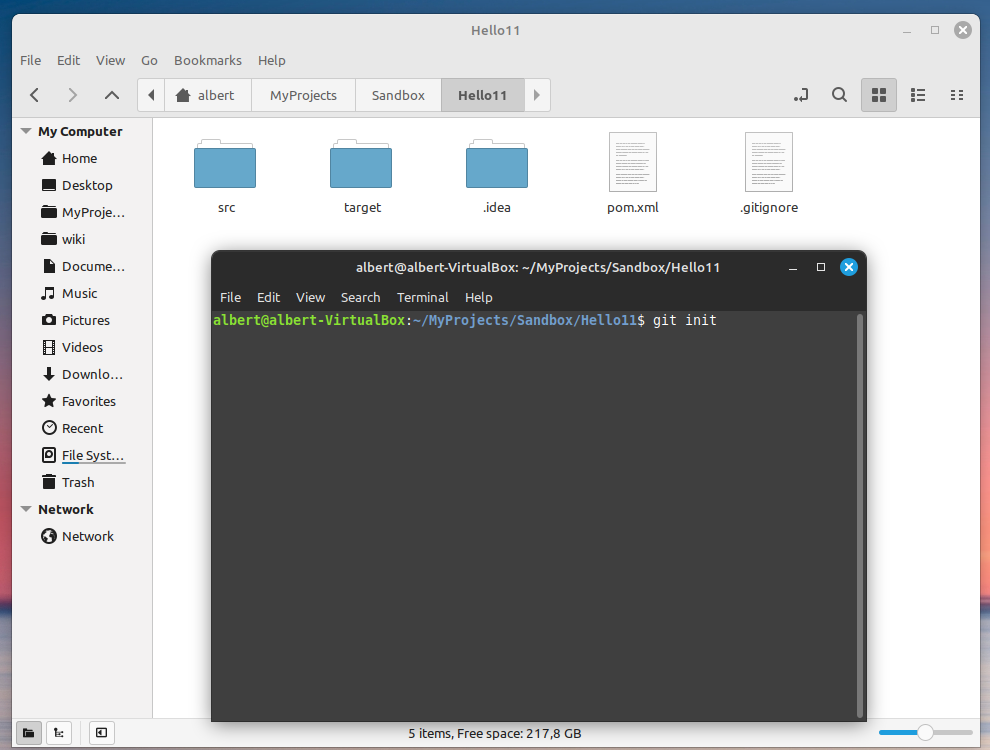Viewport: 990px width, 750px height.
Task: Minimize the terminal window
Action: coord(793,267)
